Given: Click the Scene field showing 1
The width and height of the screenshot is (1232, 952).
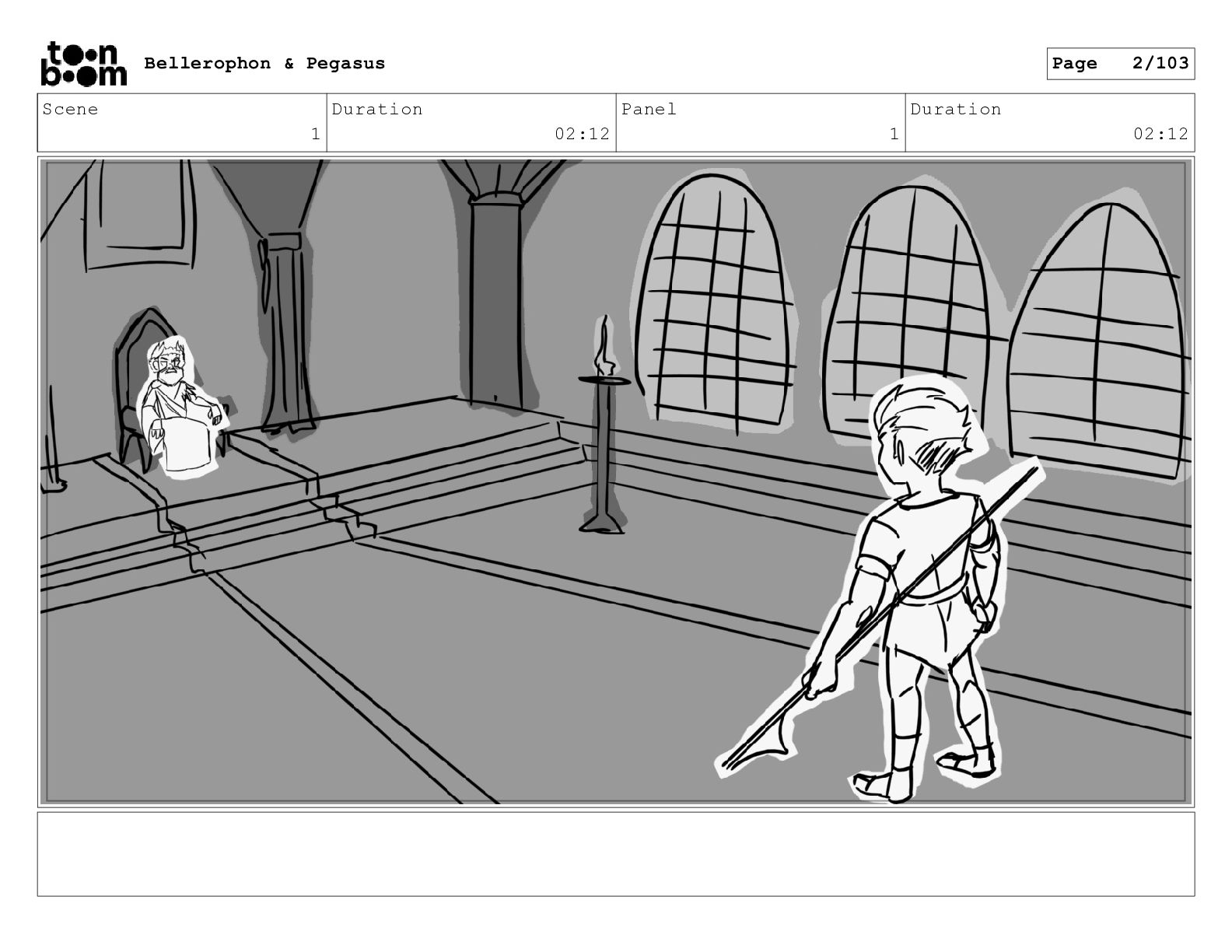Looking at the screenshot, I should (182, 123).
